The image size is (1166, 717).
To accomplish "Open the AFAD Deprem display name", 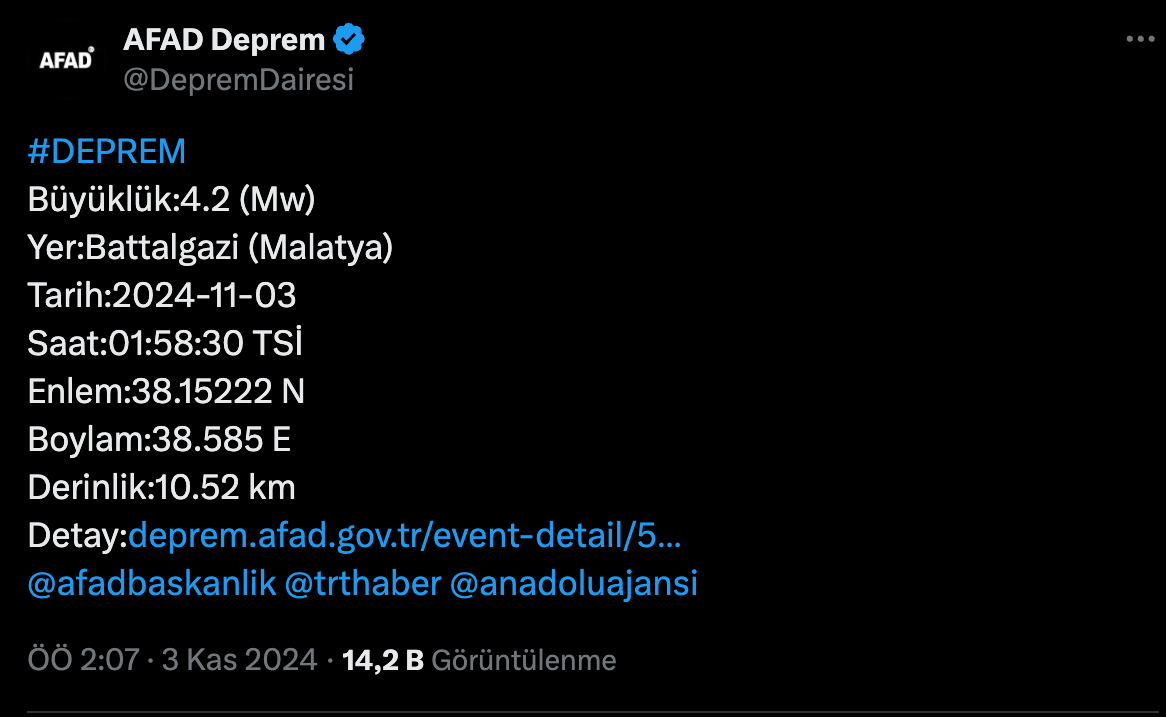I will 224,39.
